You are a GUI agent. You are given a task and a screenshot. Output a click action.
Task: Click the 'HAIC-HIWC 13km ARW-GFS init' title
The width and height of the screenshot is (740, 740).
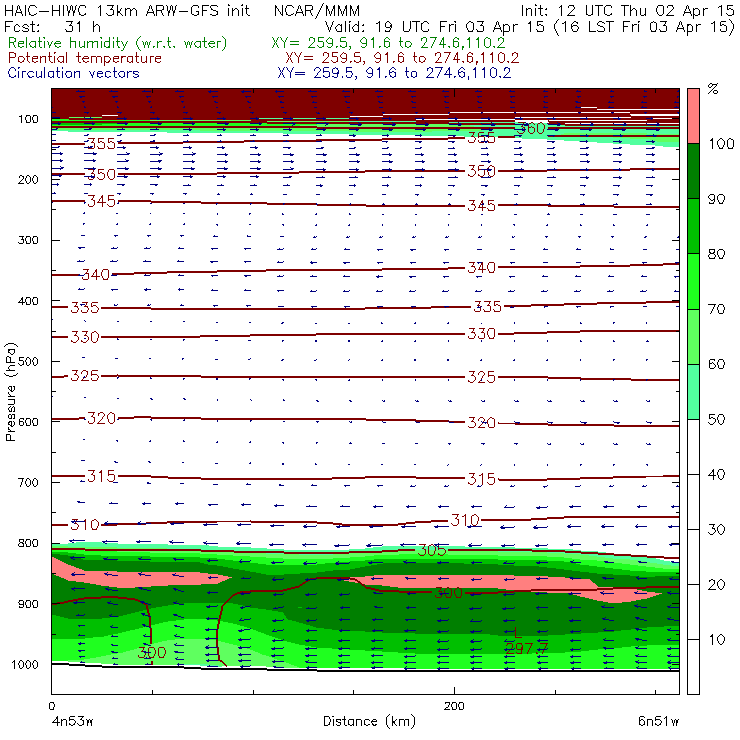tap(126, 10)
